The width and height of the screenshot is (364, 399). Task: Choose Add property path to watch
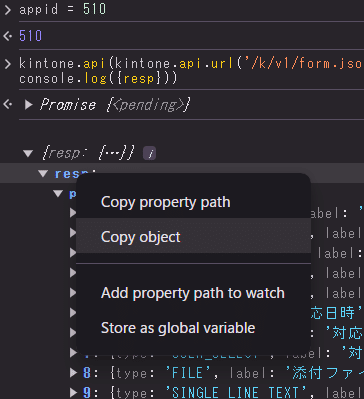point(193,293)
